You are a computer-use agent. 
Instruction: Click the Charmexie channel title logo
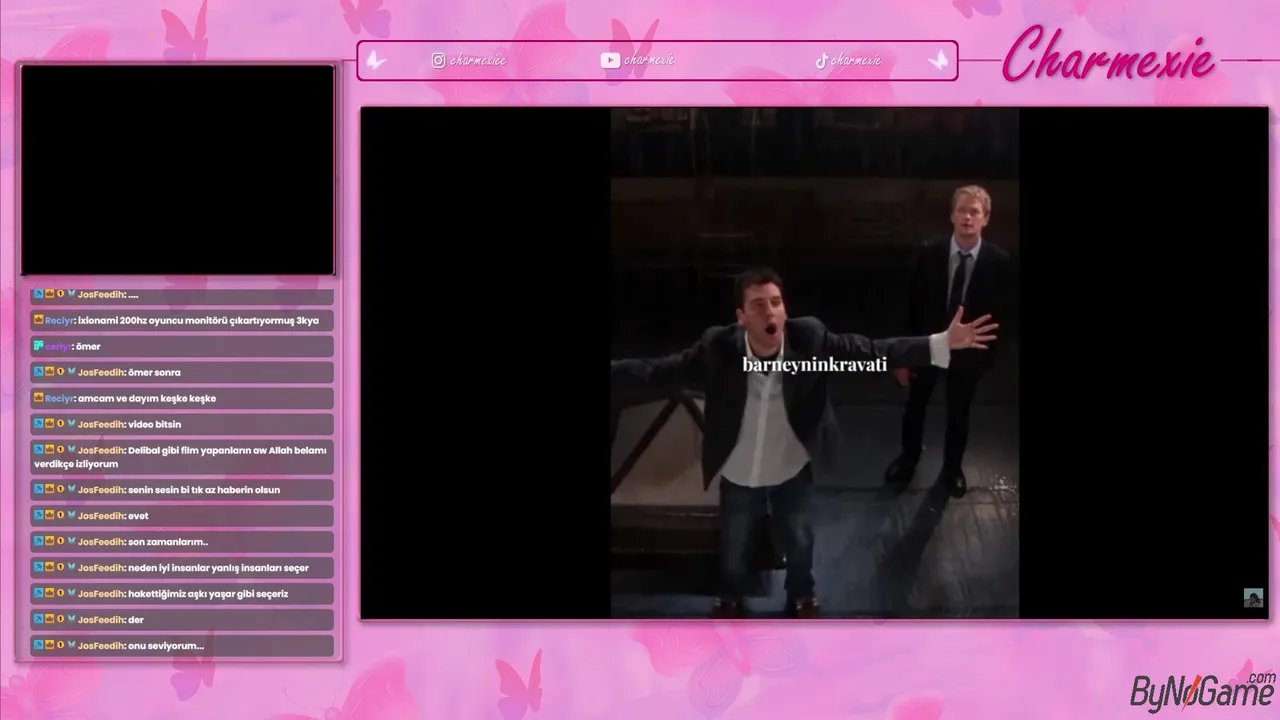coord(1108,54)
